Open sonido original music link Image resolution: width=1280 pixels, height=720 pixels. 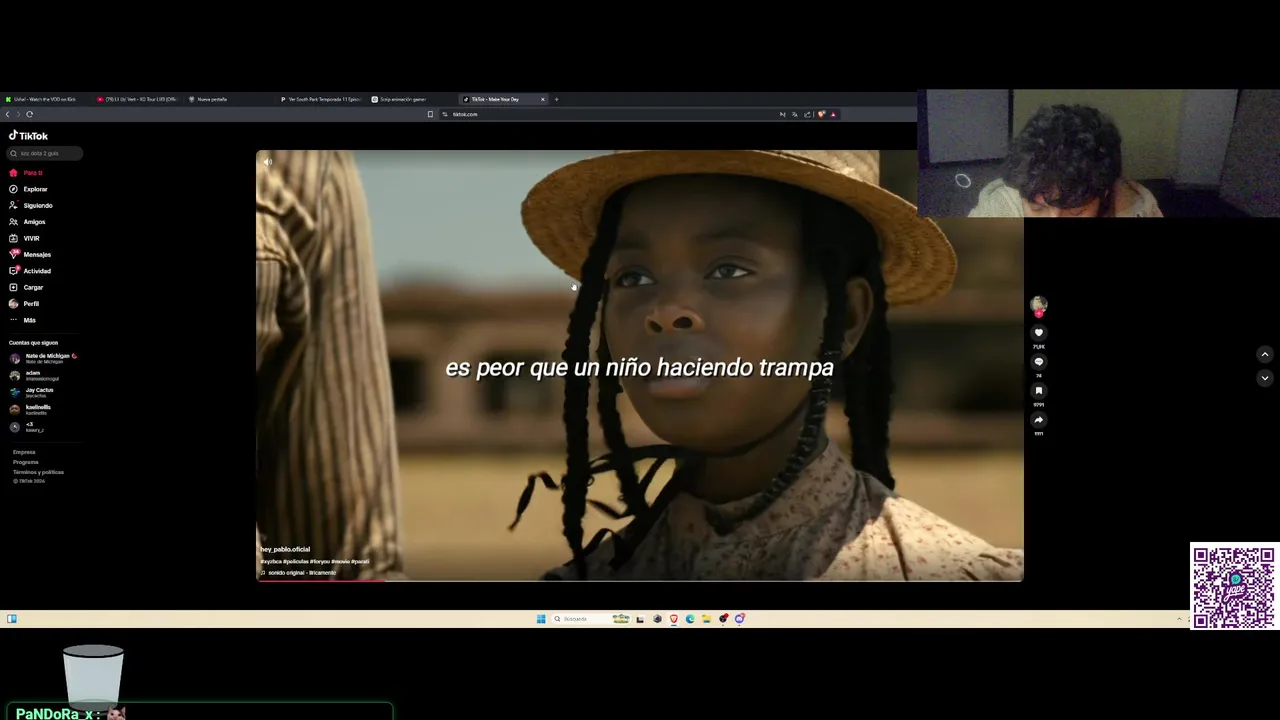click(x=298, y=573)
